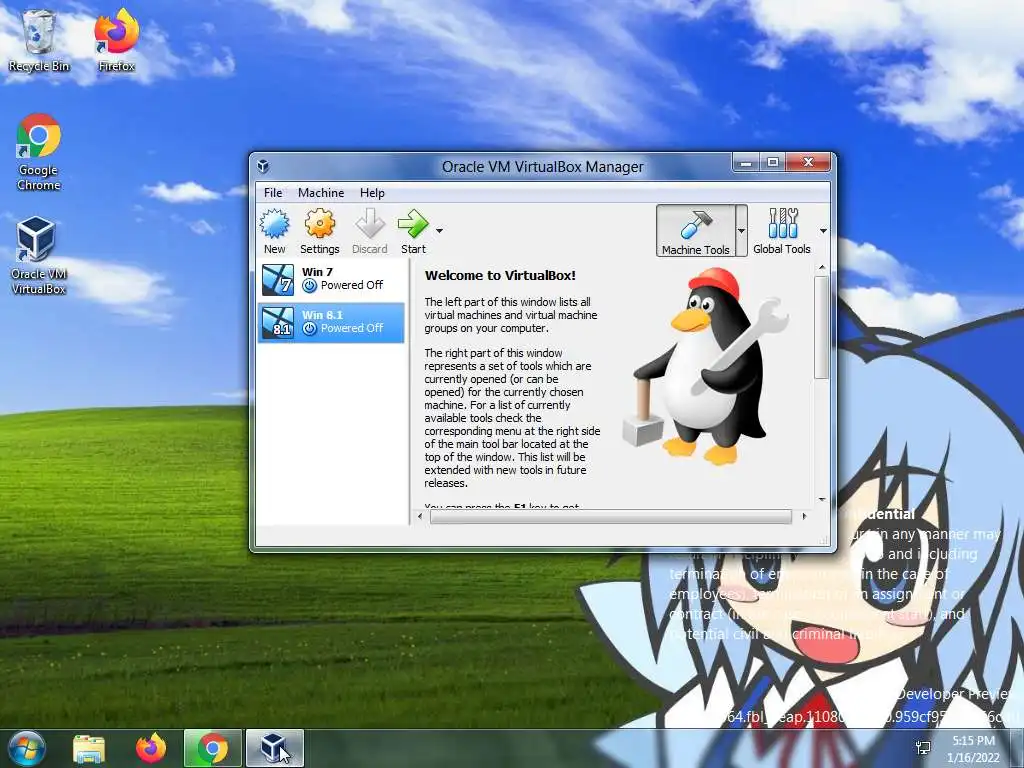The height and width of the screenshot is (768, 1024).
Task: Open File Explorer from the taskbar
Action: pyautogui.click(x=89, y=748)
